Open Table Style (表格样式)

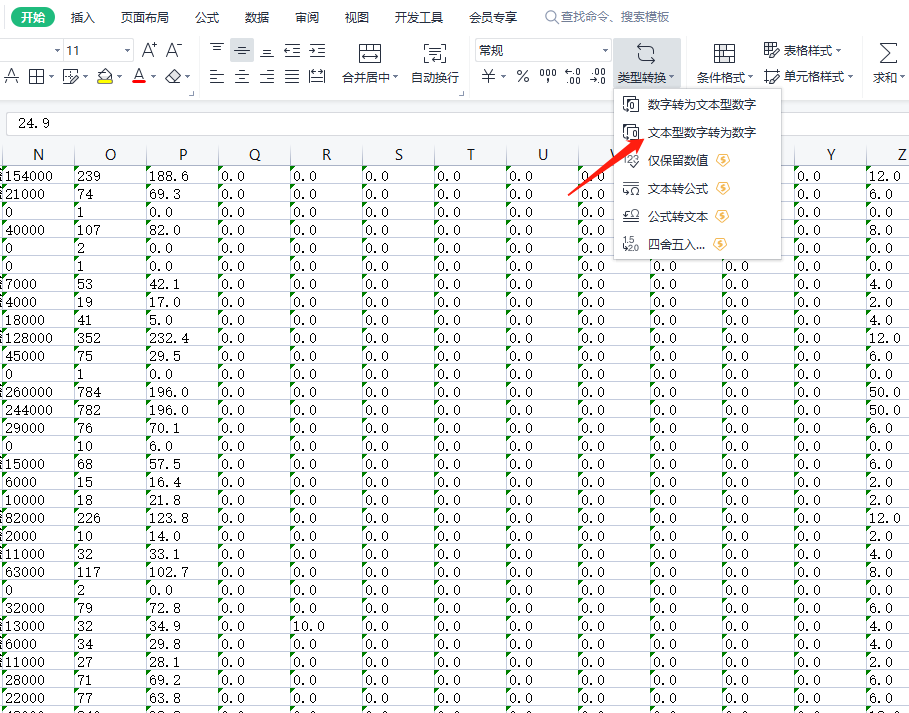[802, 50]
